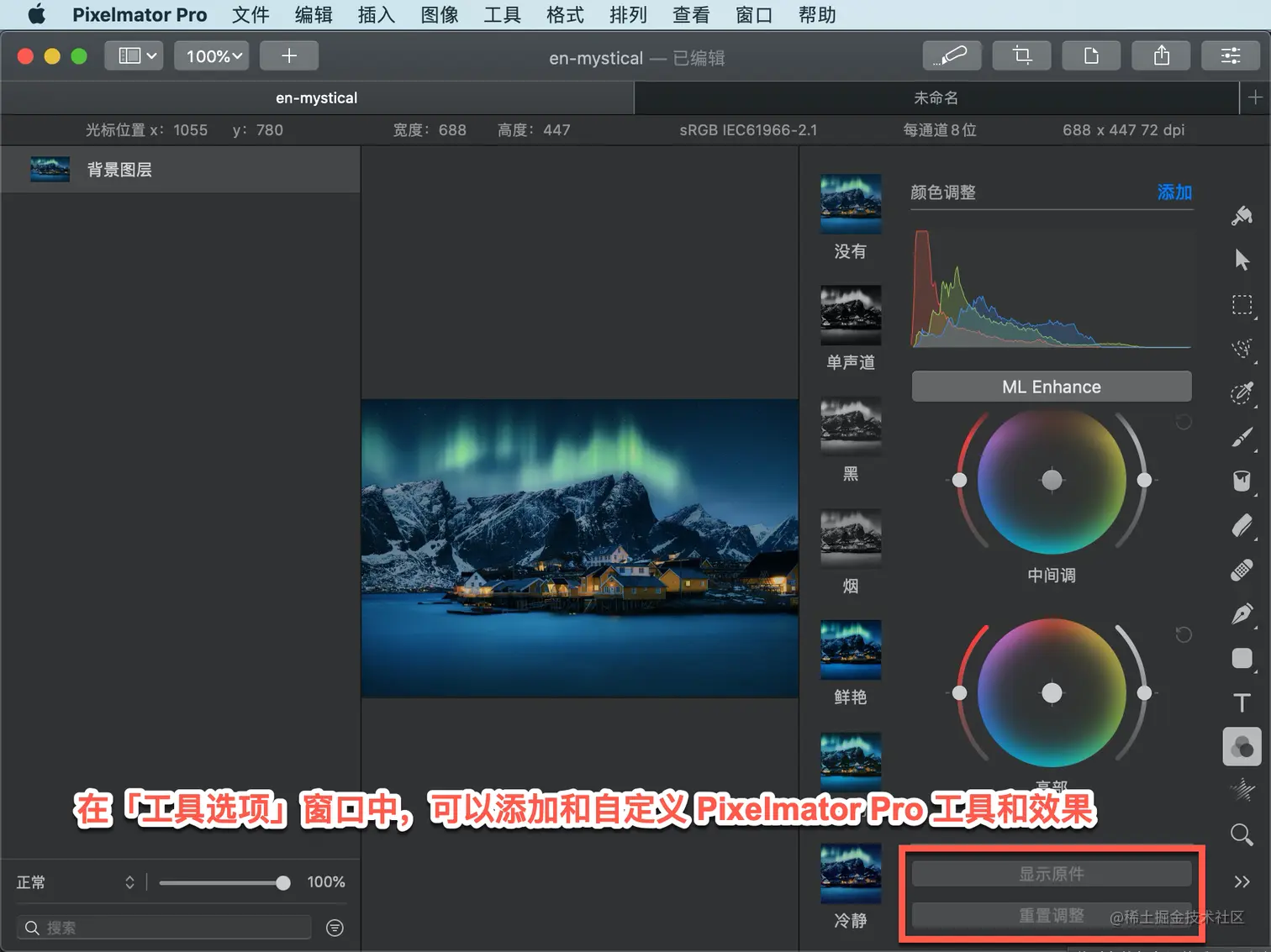Activate the Color Selection eyedropper tool
The image size is (1271, 952).
tap(1242, 392)
